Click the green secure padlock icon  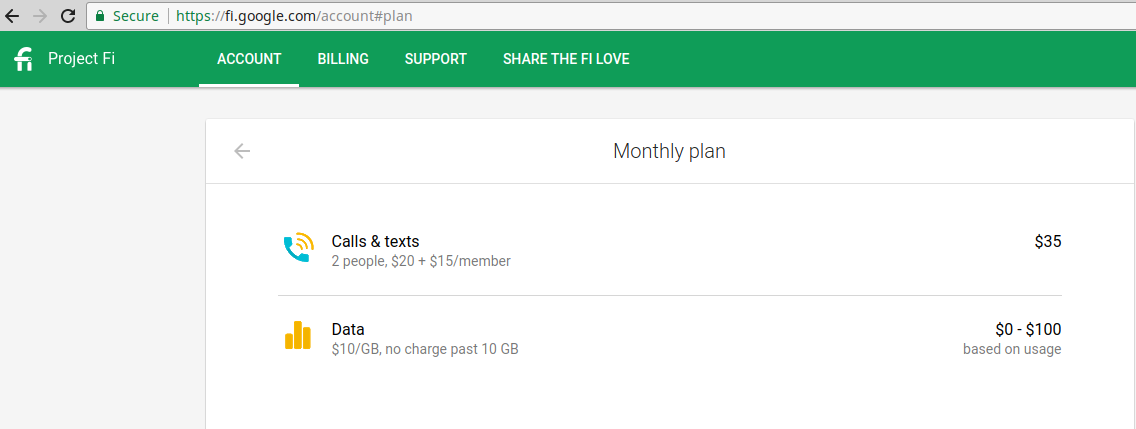click(x=100, y=16)
